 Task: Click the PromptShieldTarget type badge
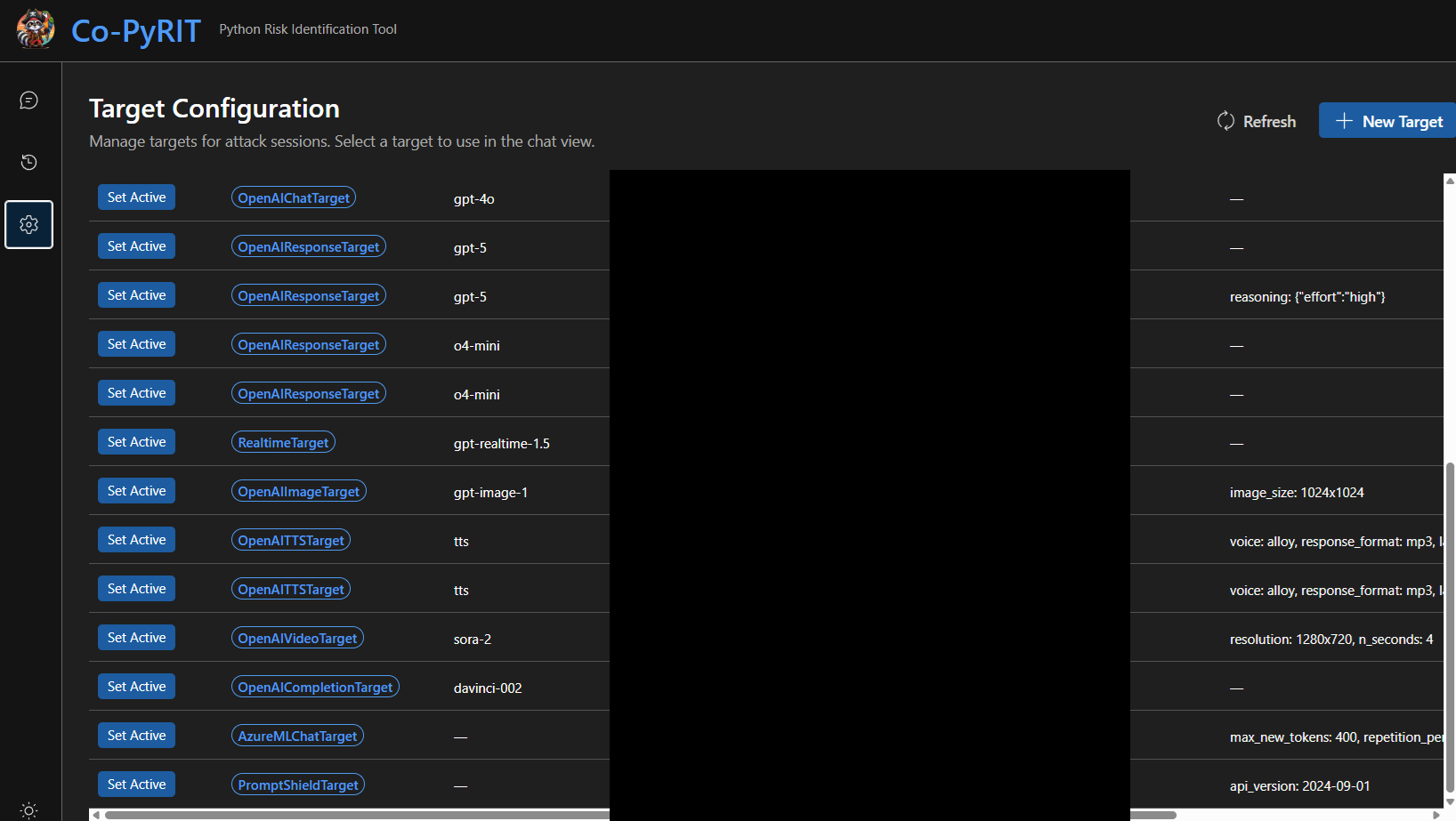click(x=298, y=785)
